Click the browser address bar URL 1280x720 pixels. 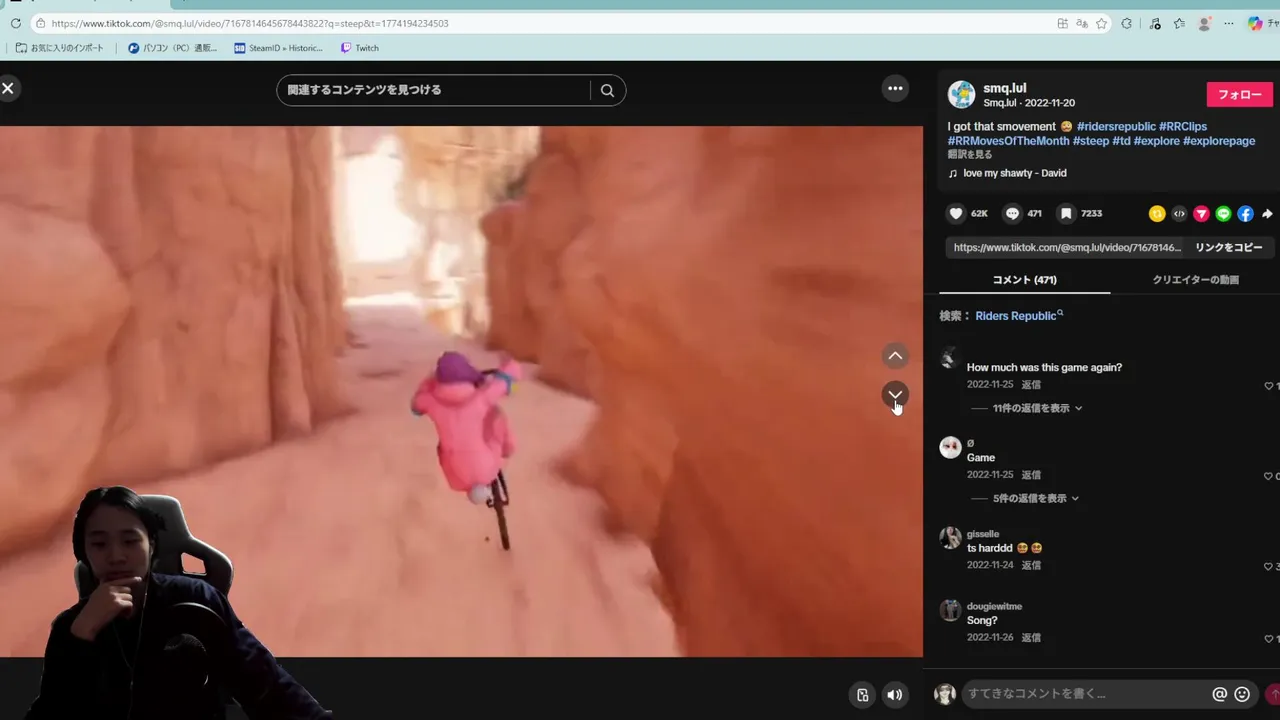point(250,23)
